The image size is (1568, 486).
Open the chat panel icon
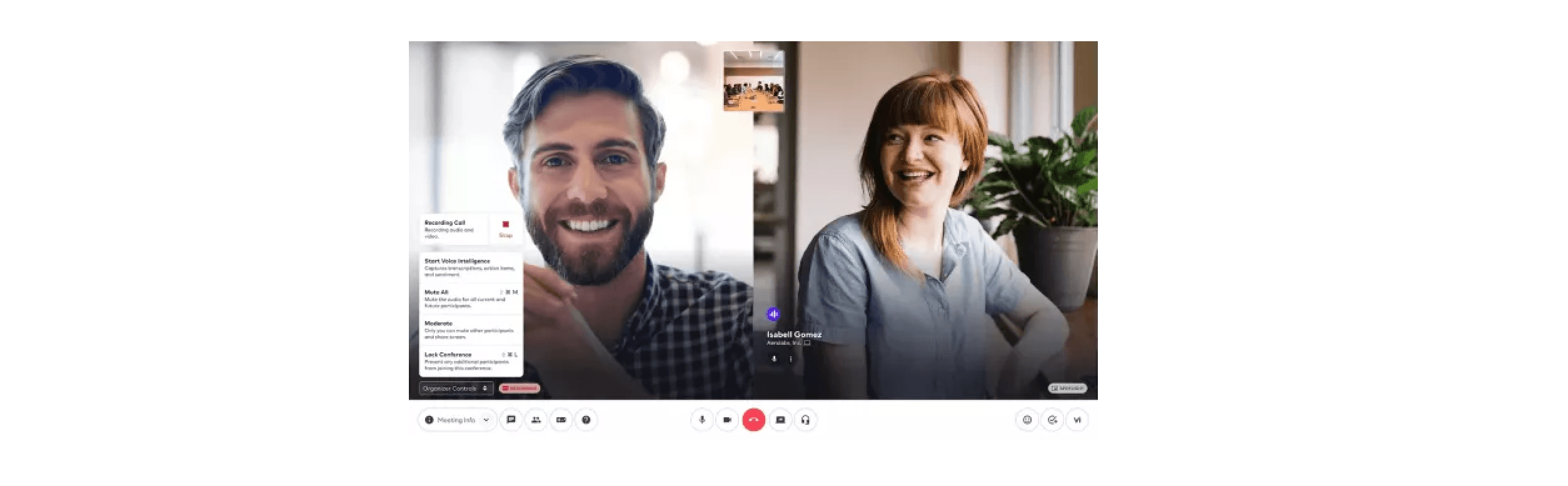[x=511, y=420]
